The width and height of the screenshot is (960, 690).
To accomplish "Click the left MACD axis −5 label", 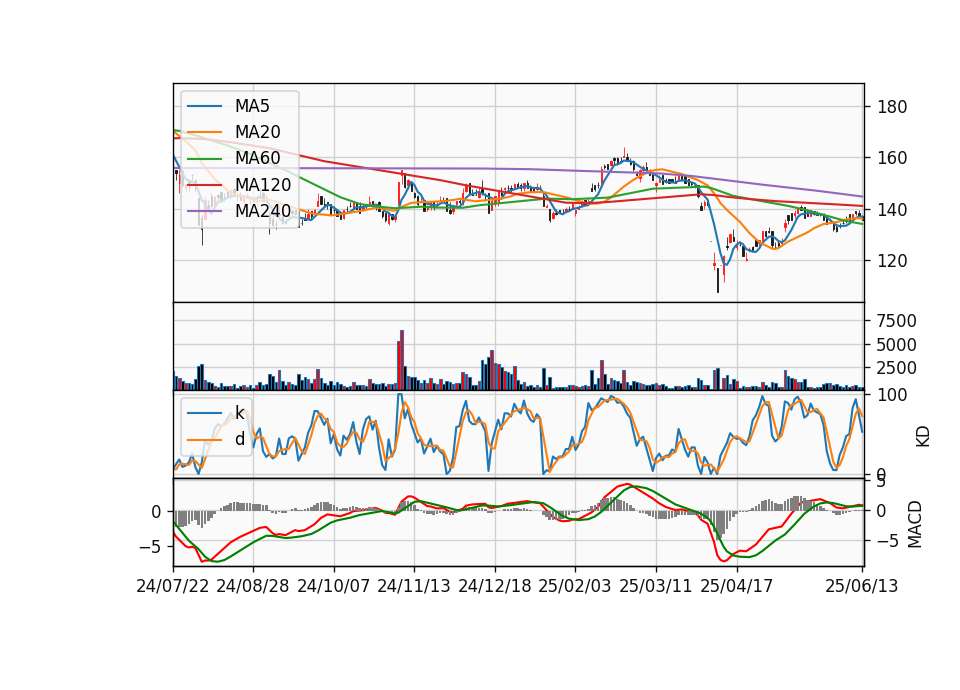I will (151, 546).
